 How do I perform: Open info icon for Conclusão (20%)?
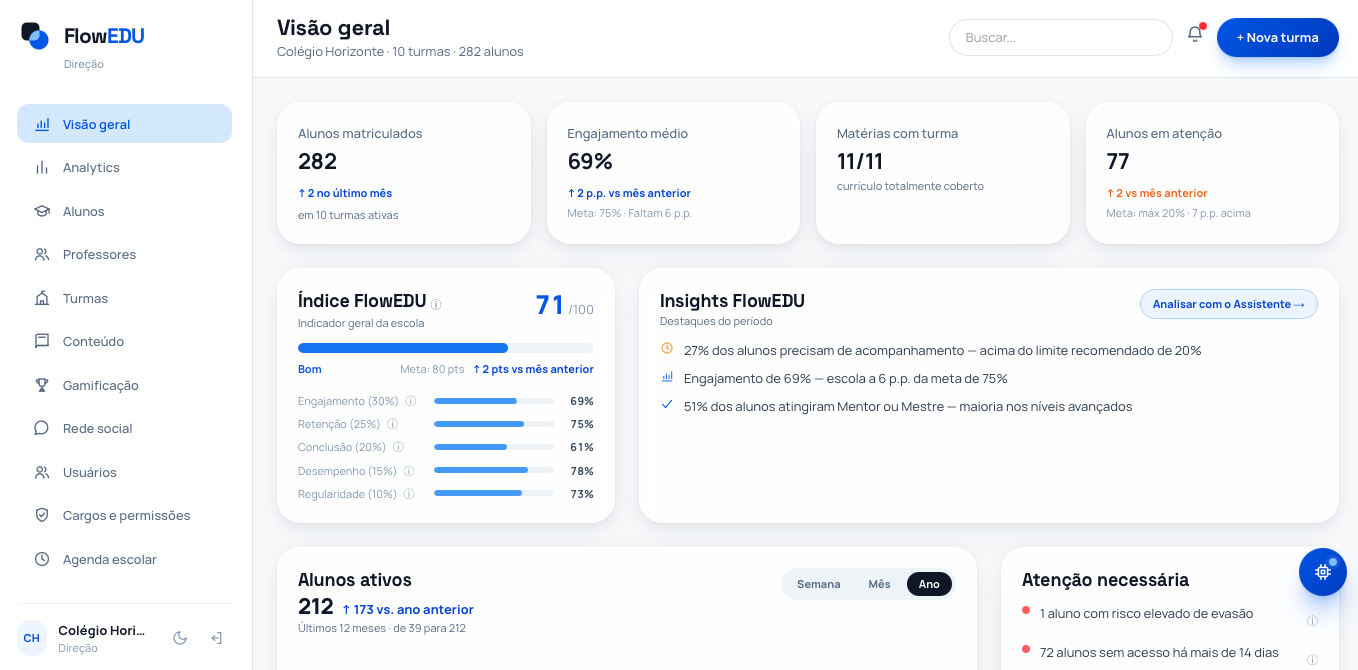(x=398, y=447)
